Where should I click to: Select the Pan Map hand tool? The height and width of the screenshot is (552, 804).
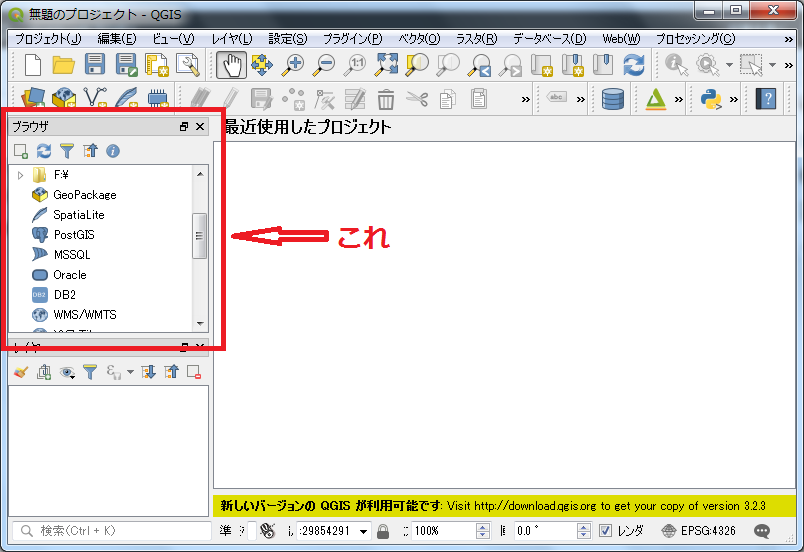(231, 65)
